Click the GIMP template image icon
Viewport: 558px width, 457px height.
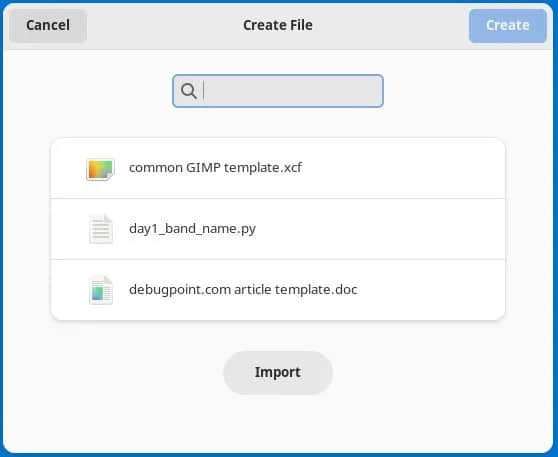pyautogui.click(x=100, y=169)
